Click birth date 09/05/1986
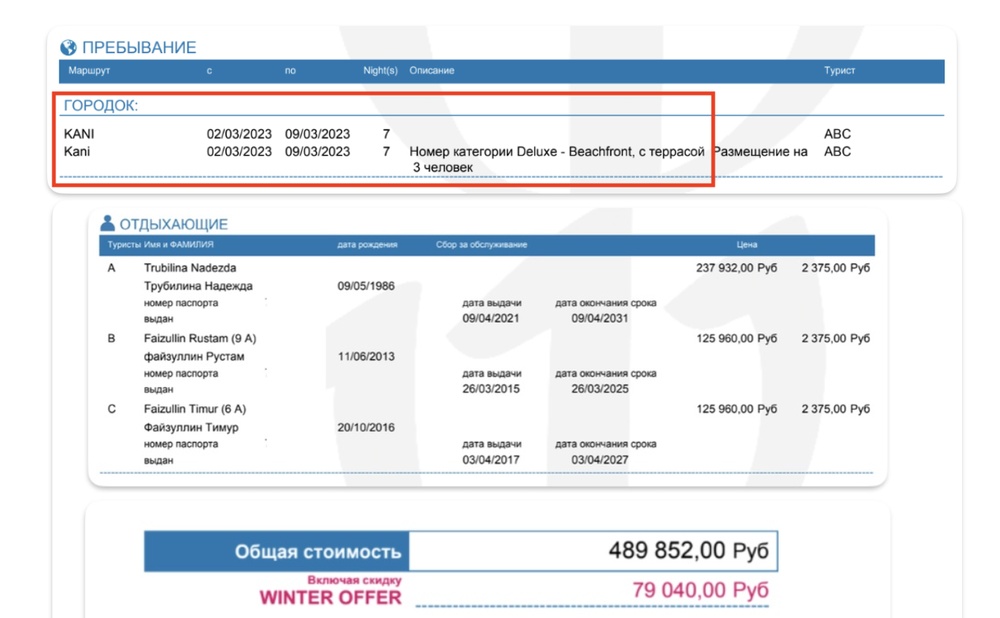Screen dimensions: 1000x618 click(366, 286)
